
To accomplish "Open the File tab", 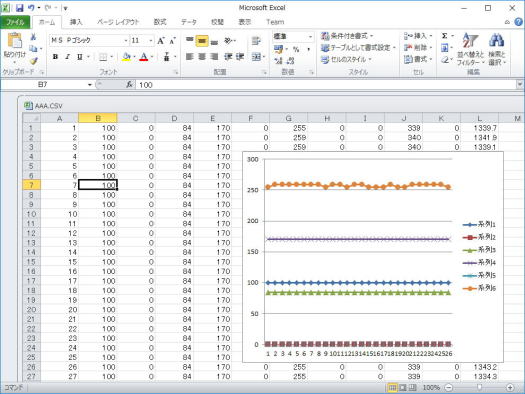I will point(15,22).
